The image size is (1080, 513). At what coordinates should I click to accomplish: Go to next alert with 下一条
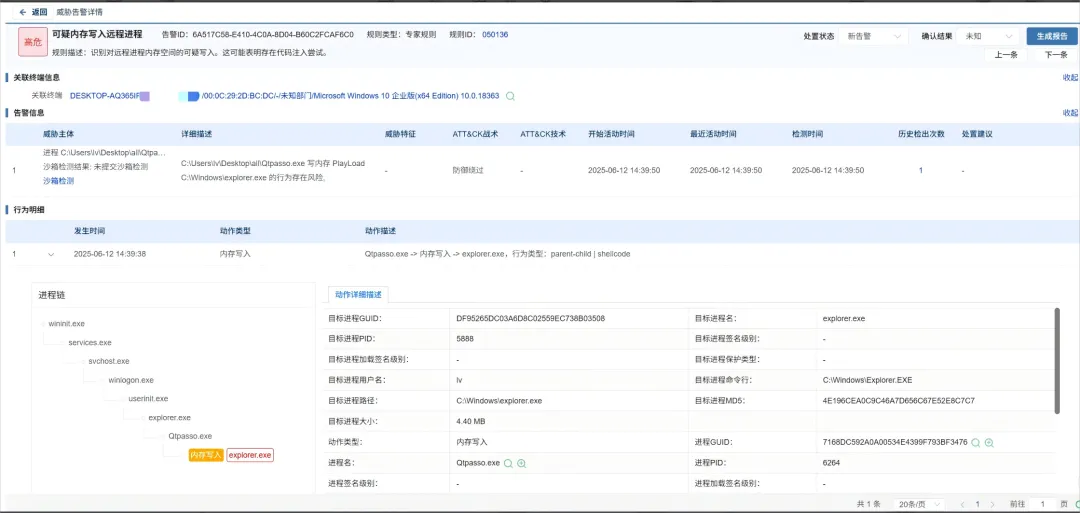coord(1055,55)
